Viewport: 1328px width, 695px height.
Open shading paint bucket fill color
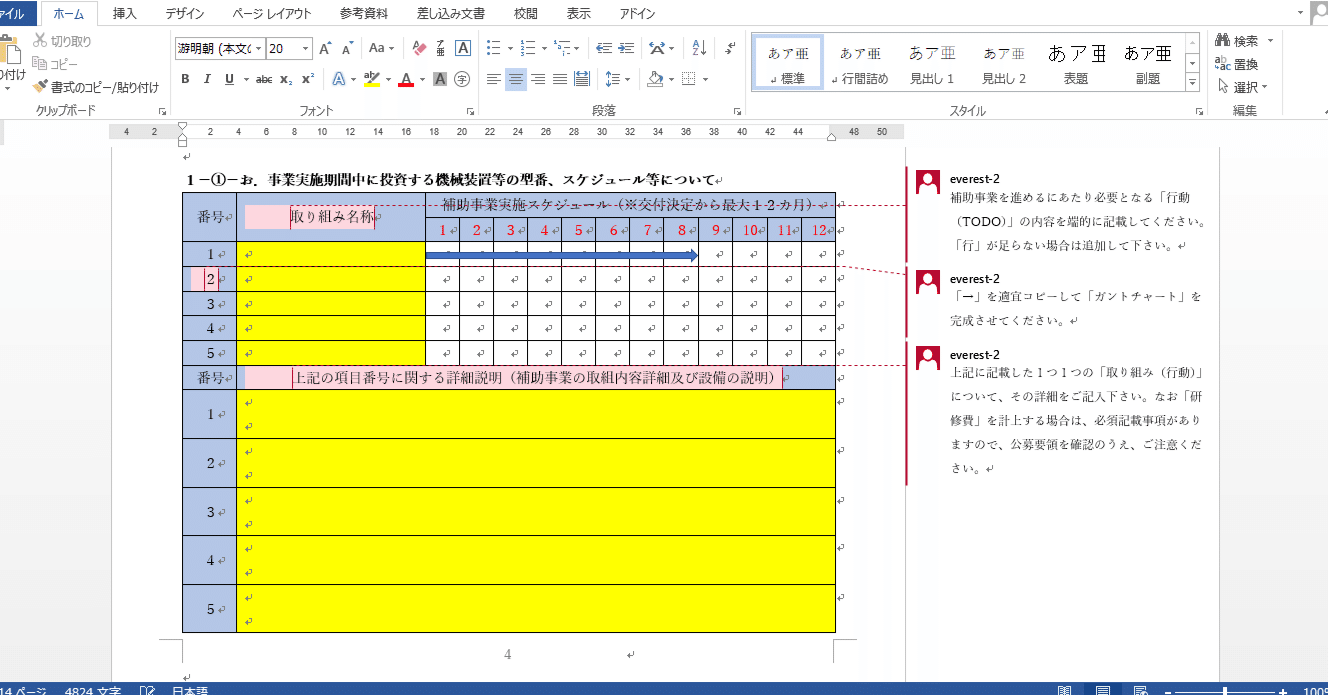(655, 79)
